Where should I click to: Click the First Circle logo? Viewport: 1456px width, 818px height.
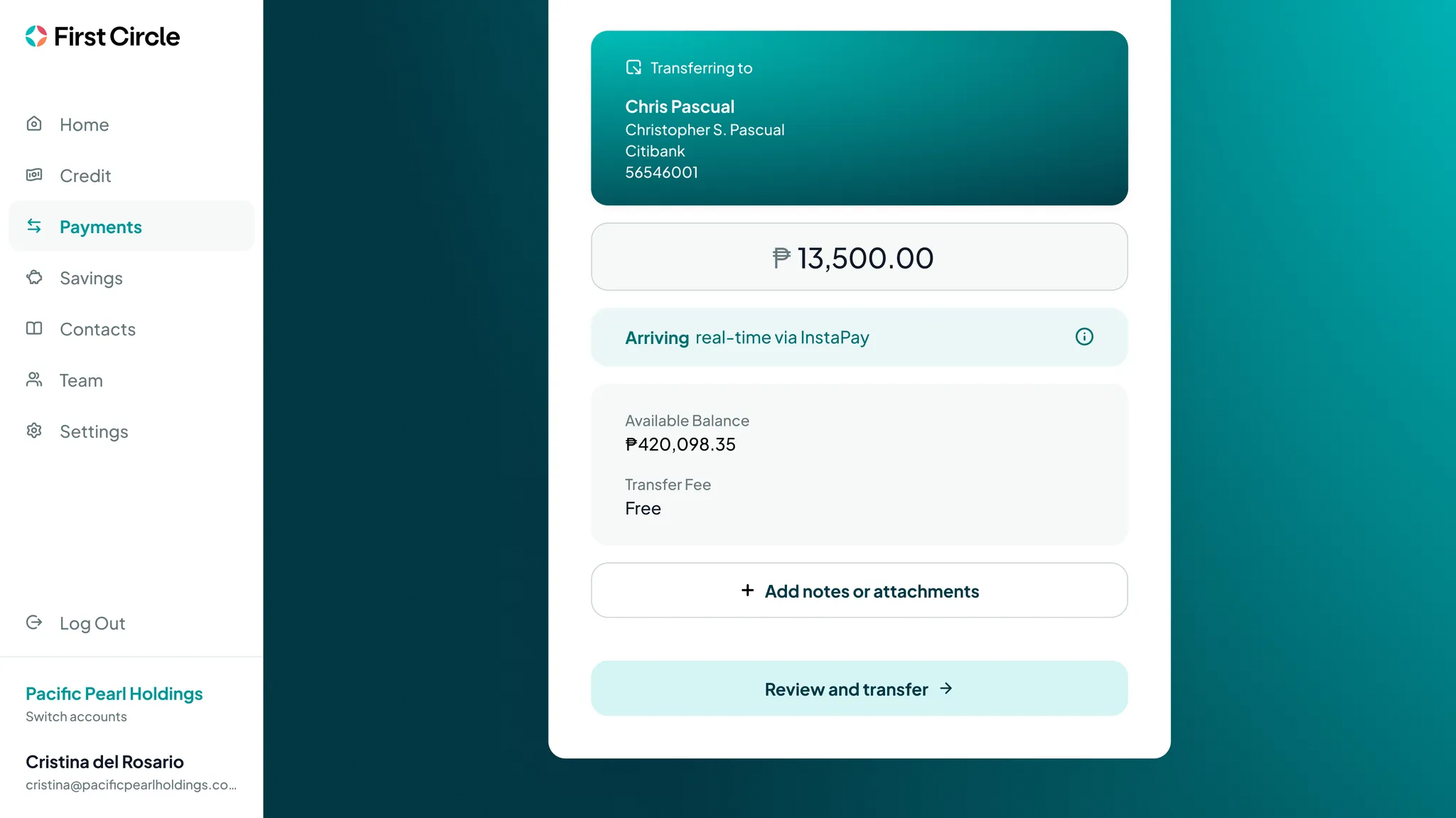103,36
